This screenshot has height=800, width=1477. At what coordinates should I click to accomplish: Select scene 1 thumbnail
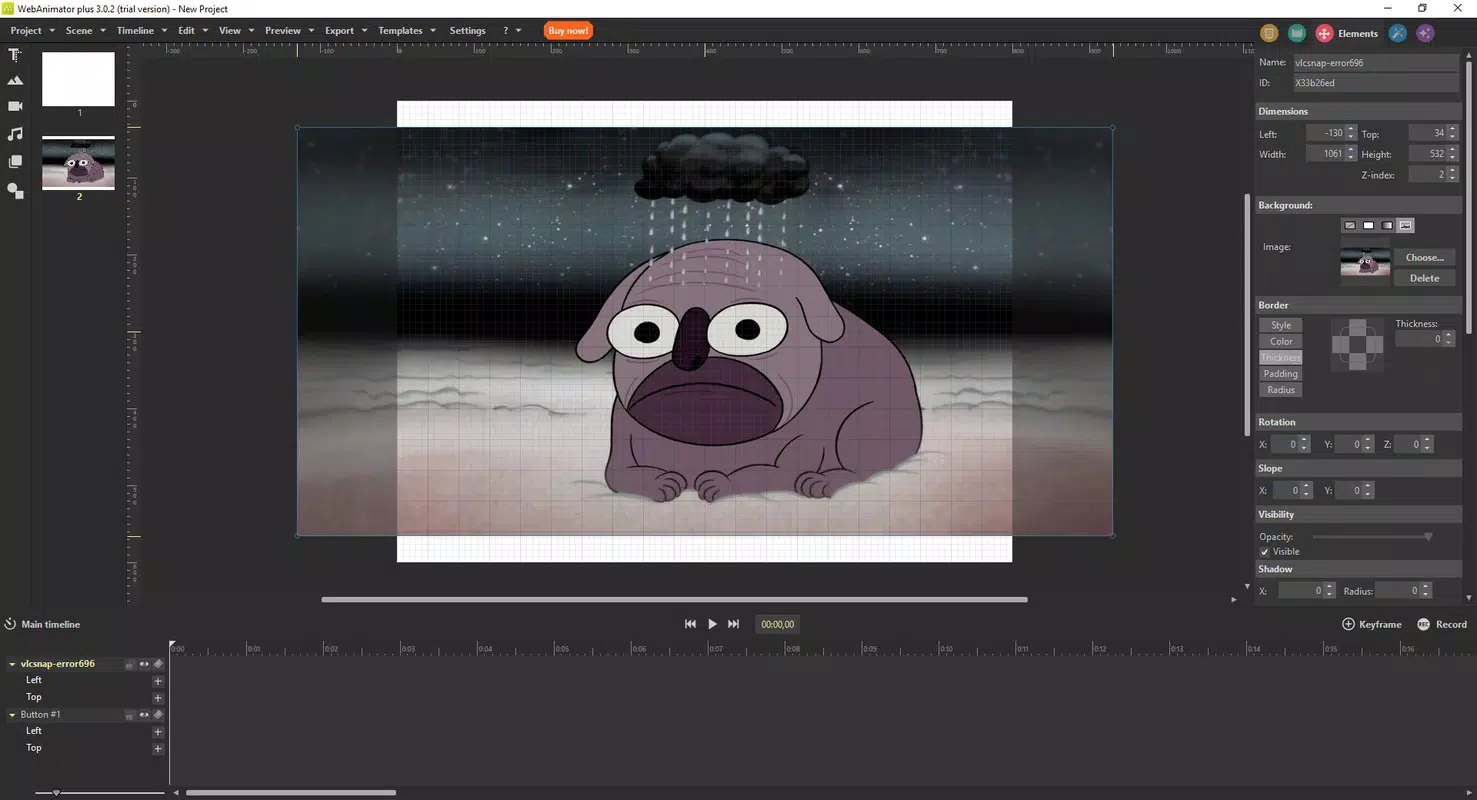click(78, 79)
